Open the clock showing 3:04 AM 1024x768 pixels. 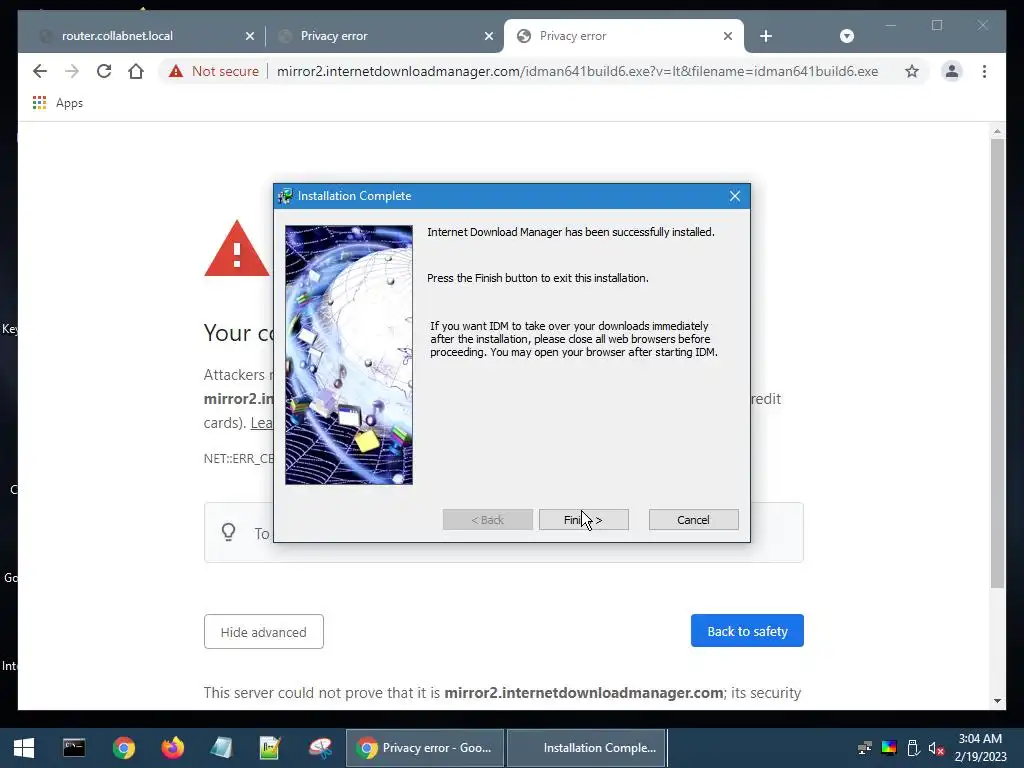(980, 748)
